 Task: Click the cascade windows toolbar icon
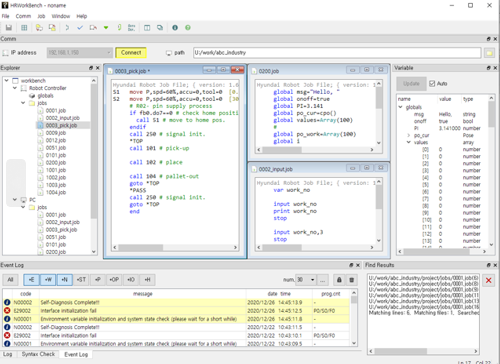(x=160, y=28)
